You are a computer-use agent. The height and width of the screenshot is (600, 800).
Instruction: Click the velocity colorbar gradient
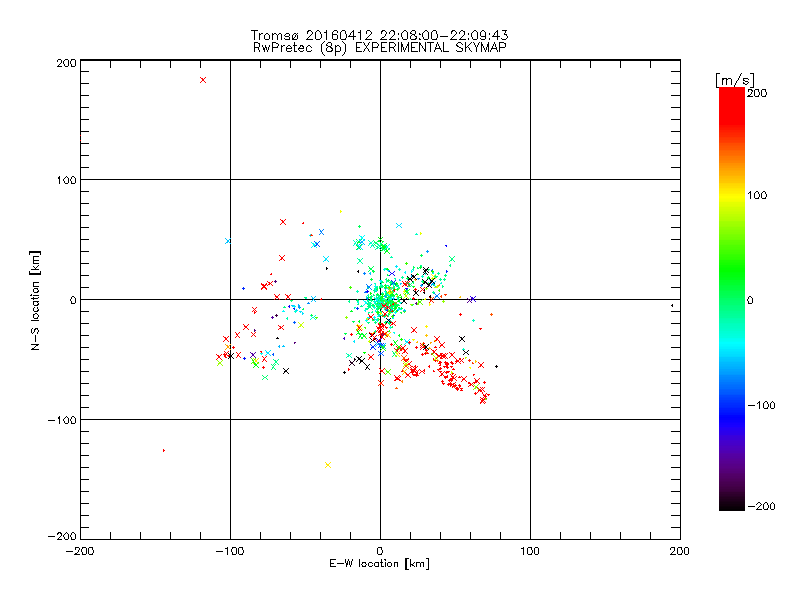732,299
